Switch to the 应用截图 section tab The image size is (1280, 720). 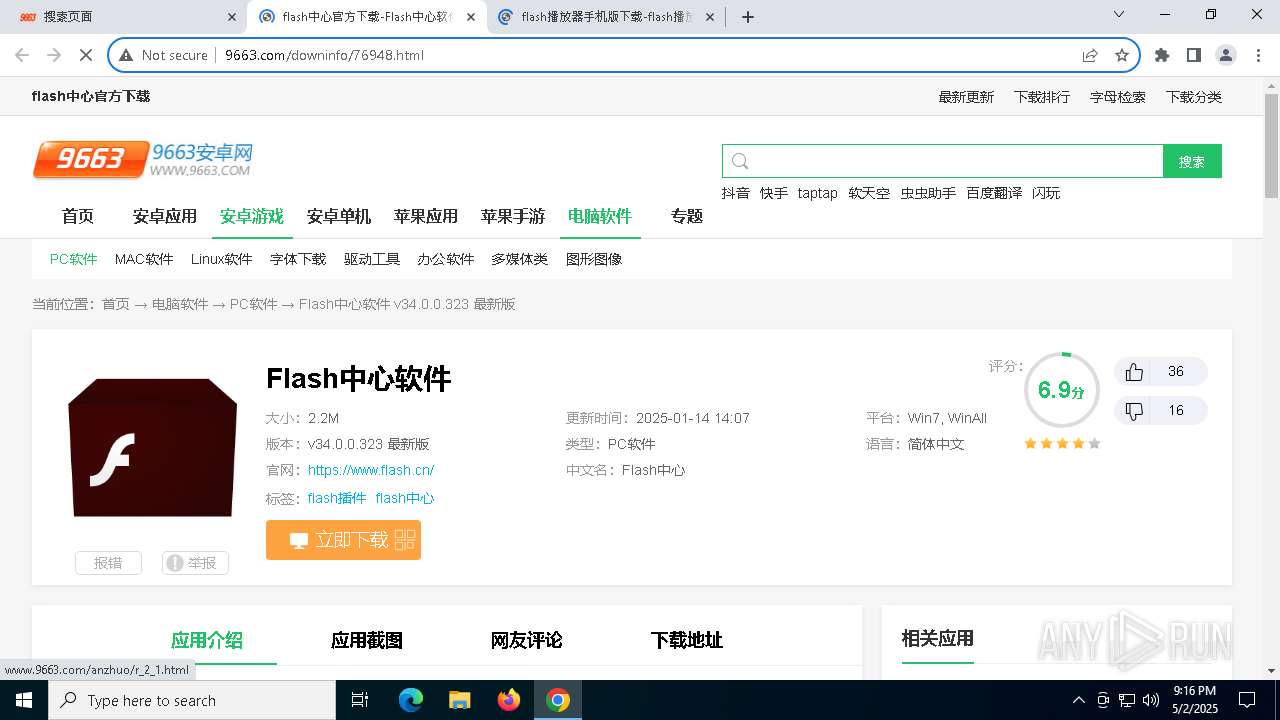coord(367,640)
